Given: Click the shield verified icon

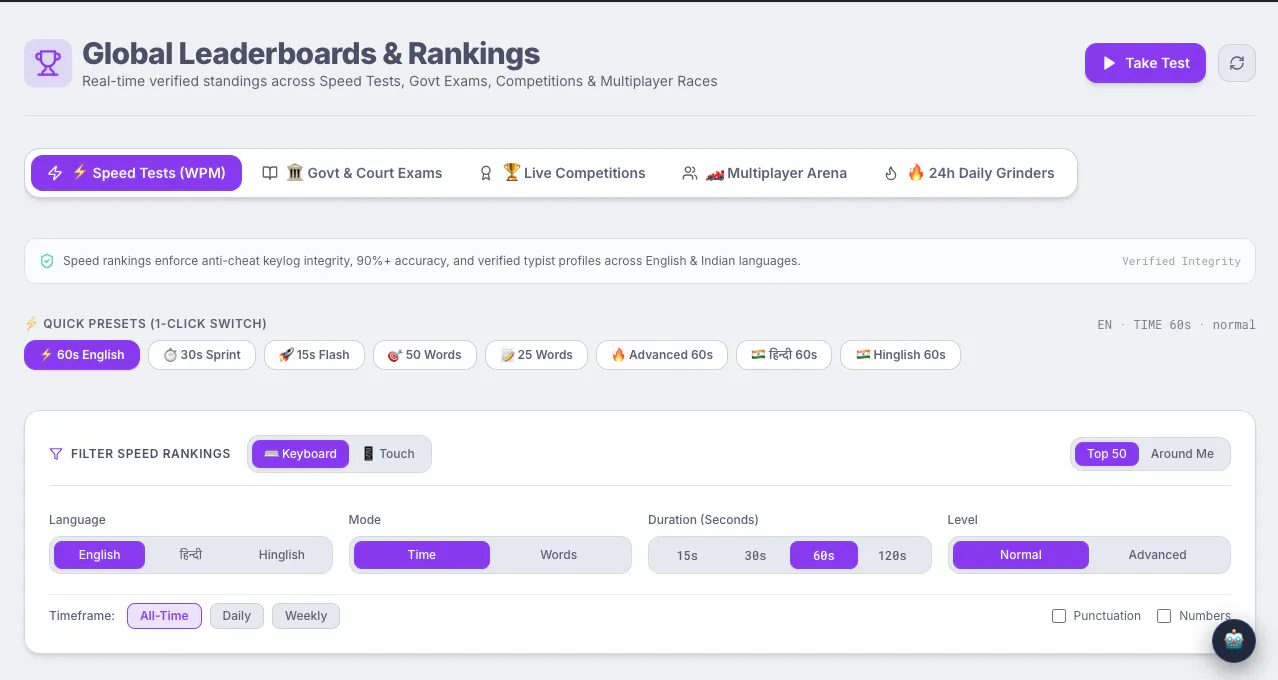Looking at the screenshot, I should point(47,261).
